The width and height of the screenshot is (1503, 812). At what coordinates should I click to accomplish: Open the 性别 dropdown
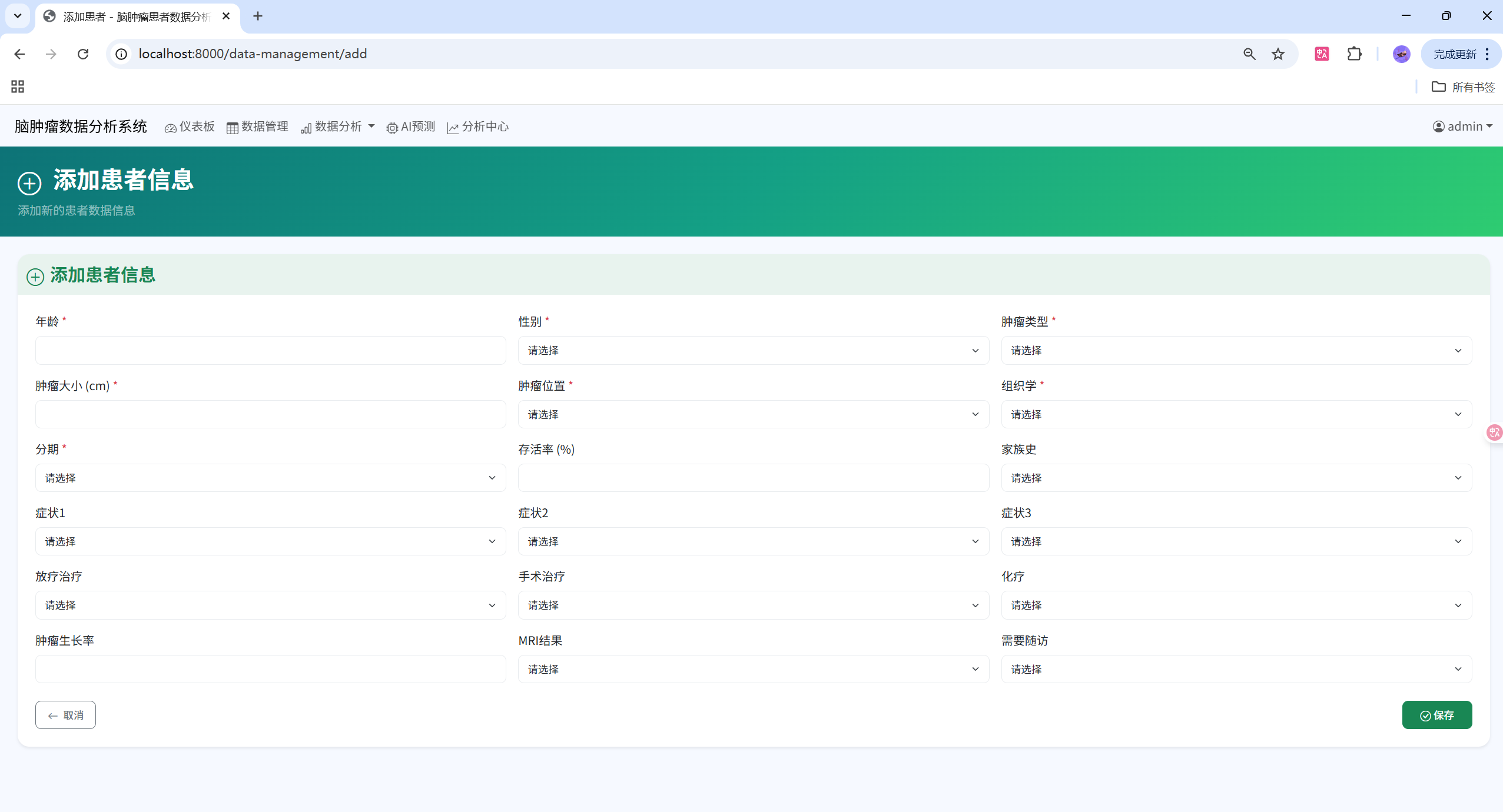tap(754, 350)
